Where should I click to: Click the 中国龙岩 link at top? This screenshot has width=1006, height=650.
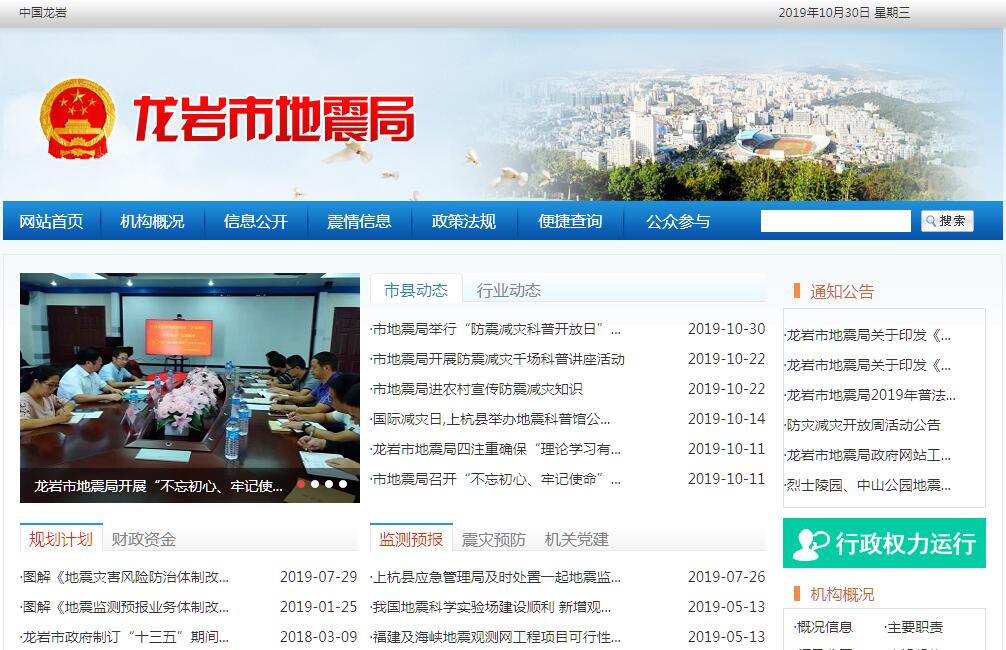43,13
